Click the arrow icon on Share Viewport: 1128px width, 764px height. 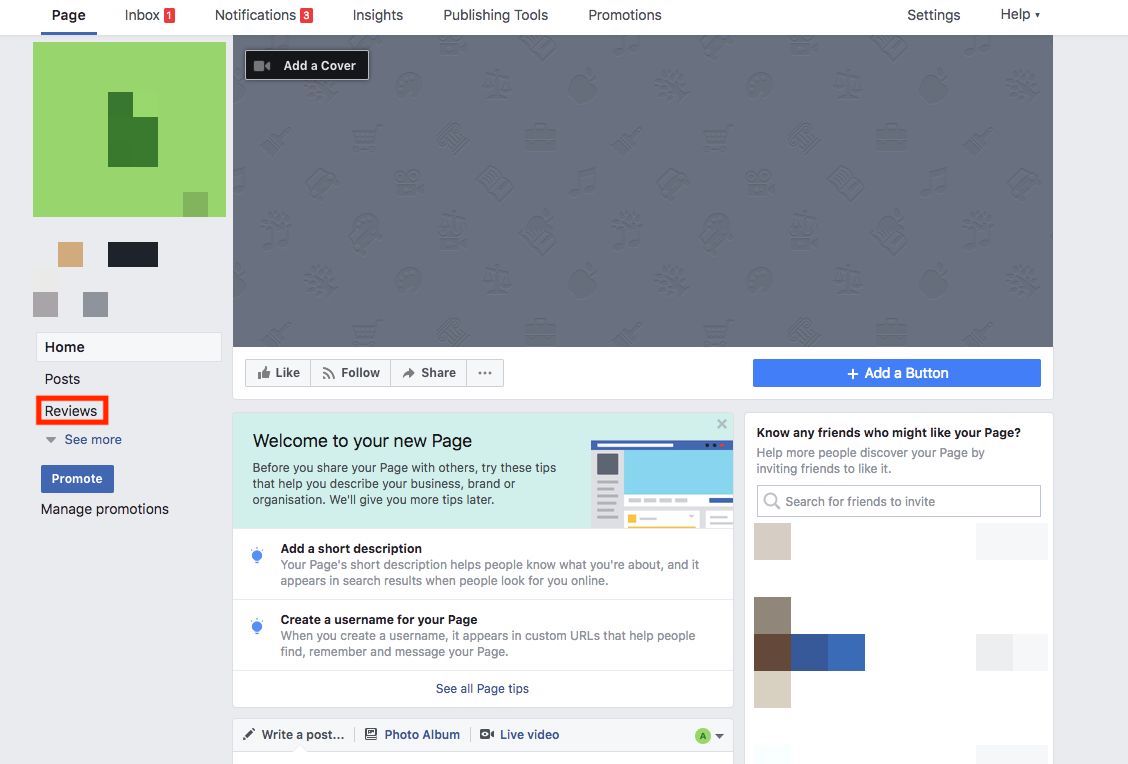pyautogui.click(x=409, y=373)
